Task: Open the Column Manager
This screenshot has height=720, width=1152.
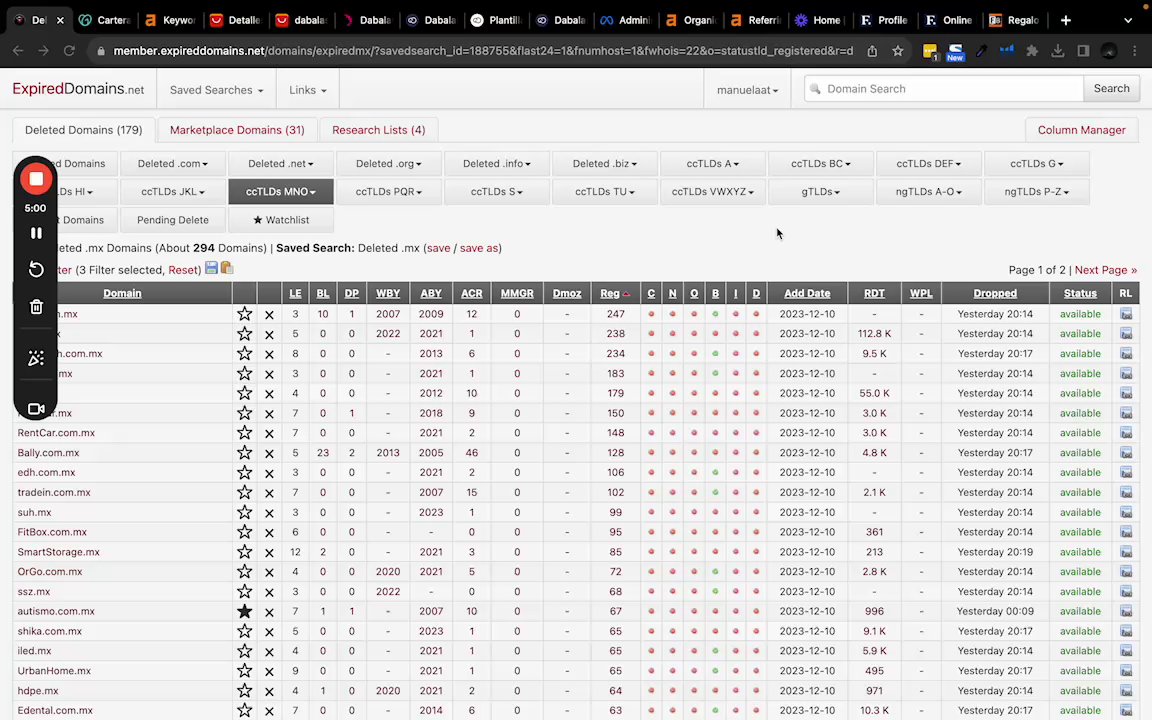Action: [x=1081, y=130]
